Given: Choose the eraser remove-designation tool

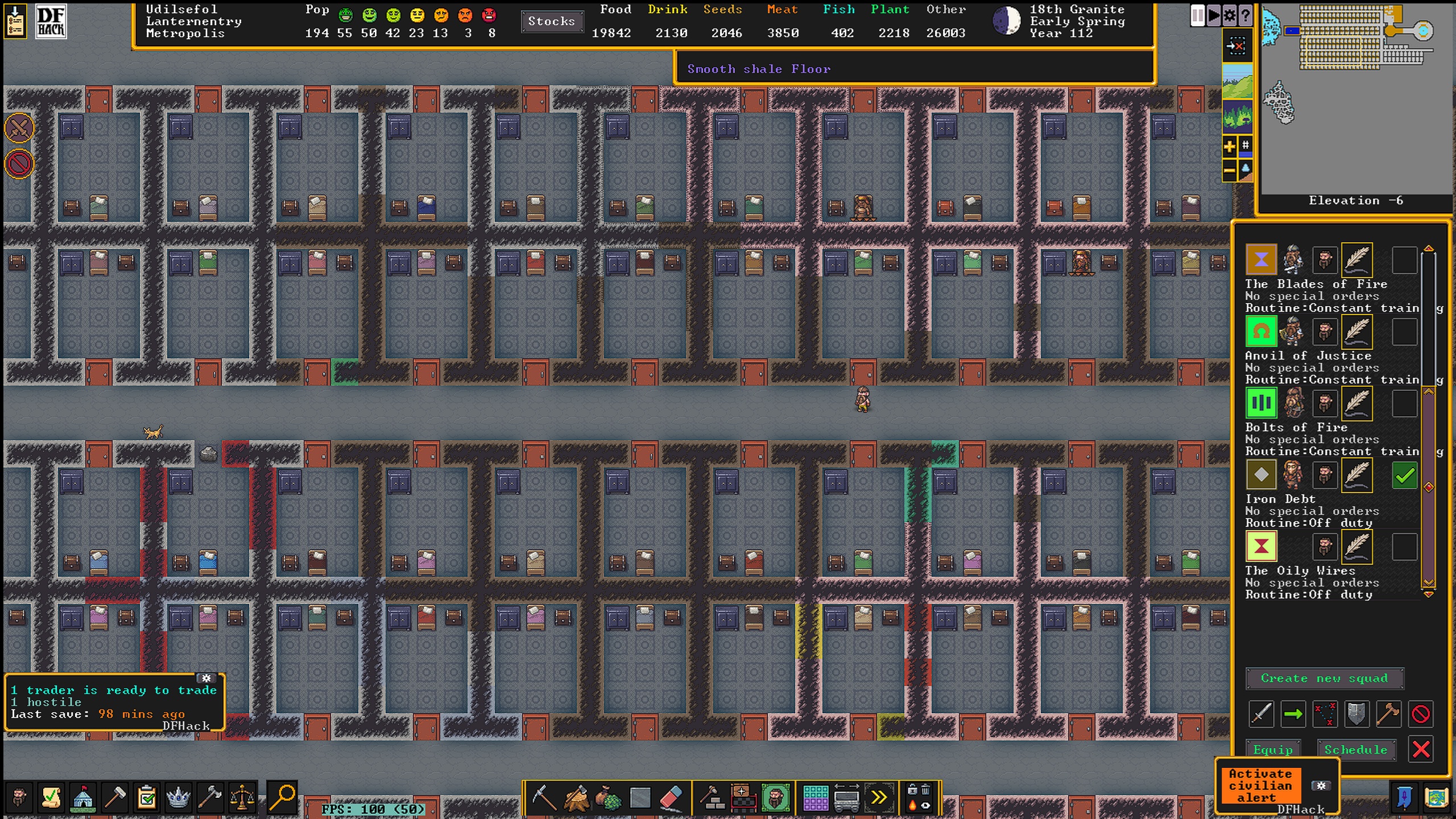Looking at the screenshot, I should [672, 797].
